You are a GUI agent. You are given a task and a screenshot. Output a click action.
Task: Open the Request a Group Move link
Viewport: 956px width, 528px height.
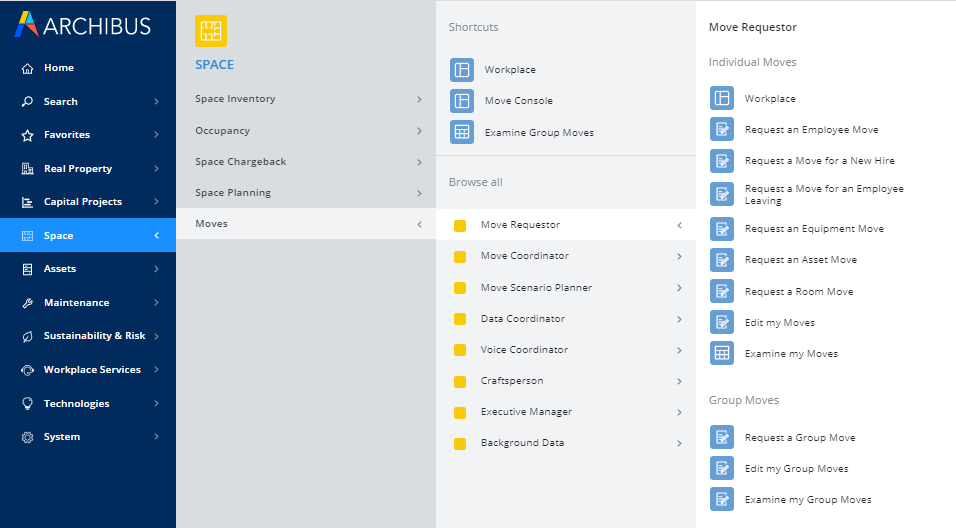tap(800, 437)
